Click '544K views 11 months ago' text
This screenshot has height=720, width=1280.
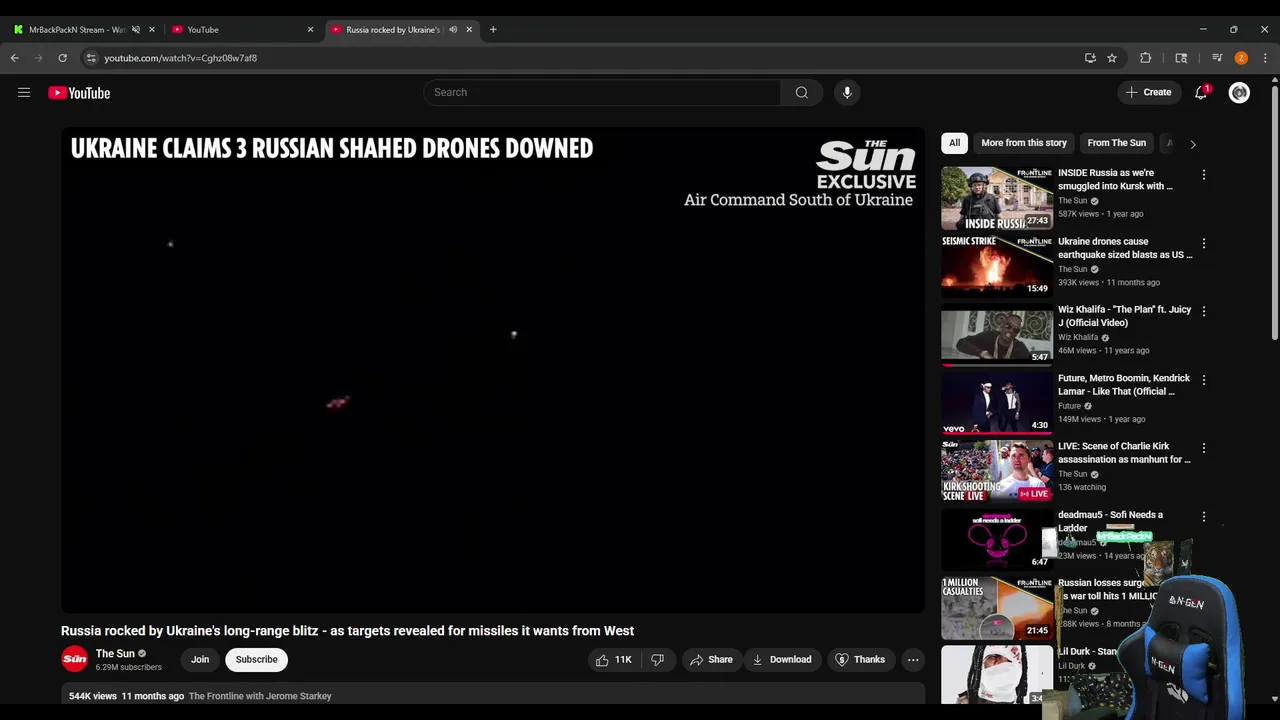click(126, 696)
